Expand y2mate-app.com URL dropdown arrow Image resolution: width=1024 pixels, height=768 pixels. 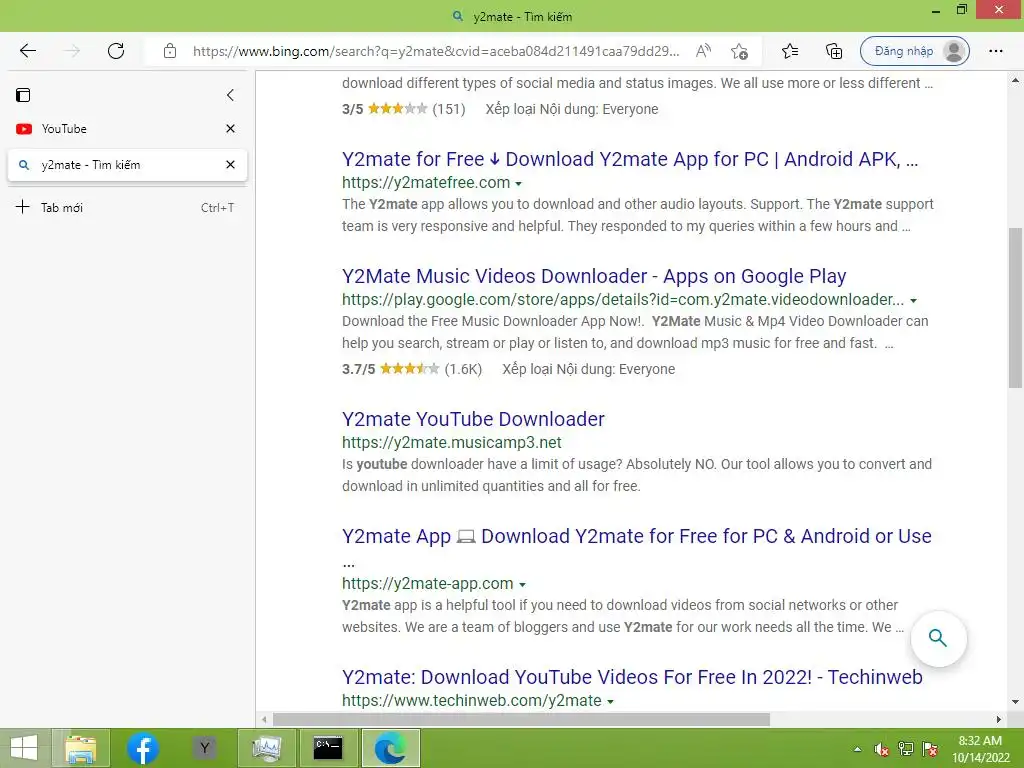(x=522, y=584)
